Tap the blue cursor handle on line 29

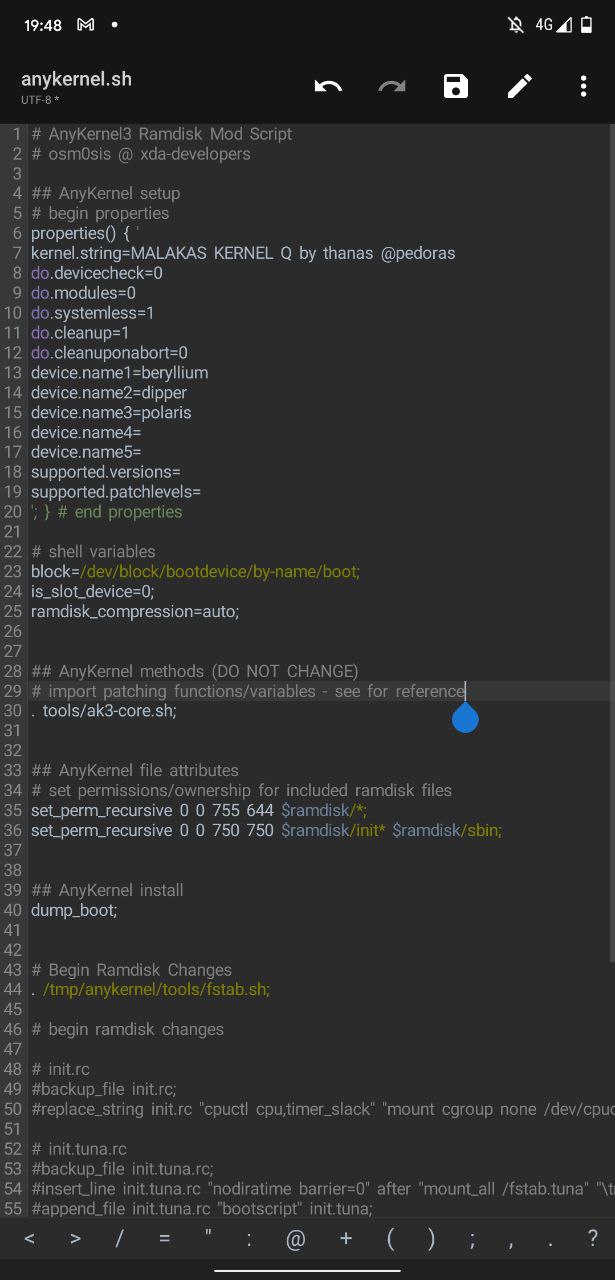(465, 717)
